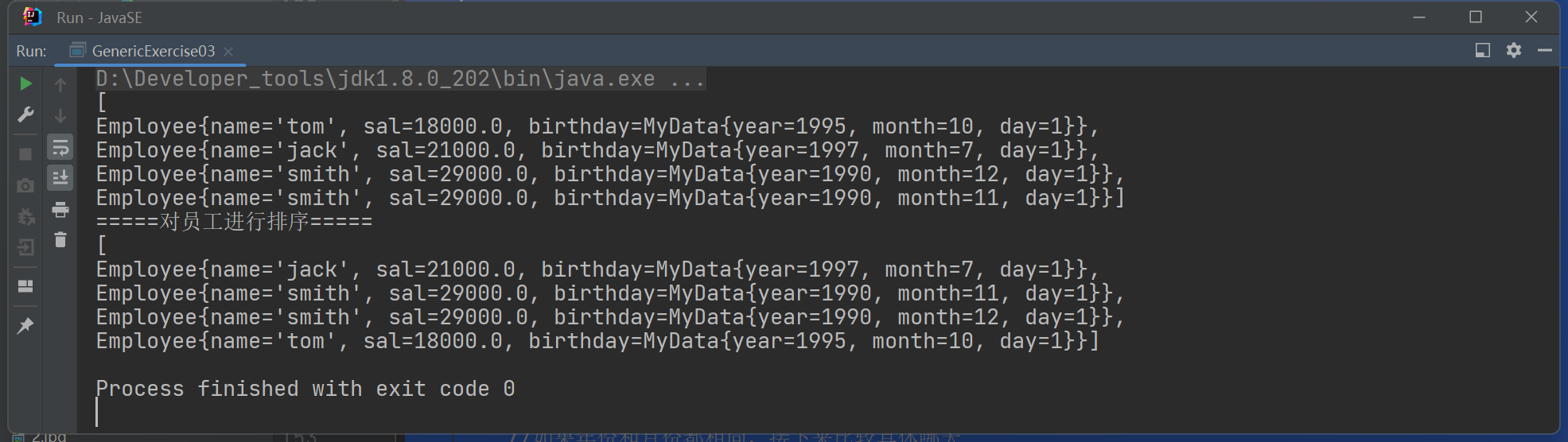Screen dimensions: 1568x442
Task: Click the Up stack trace arrow
Action: 60,84
